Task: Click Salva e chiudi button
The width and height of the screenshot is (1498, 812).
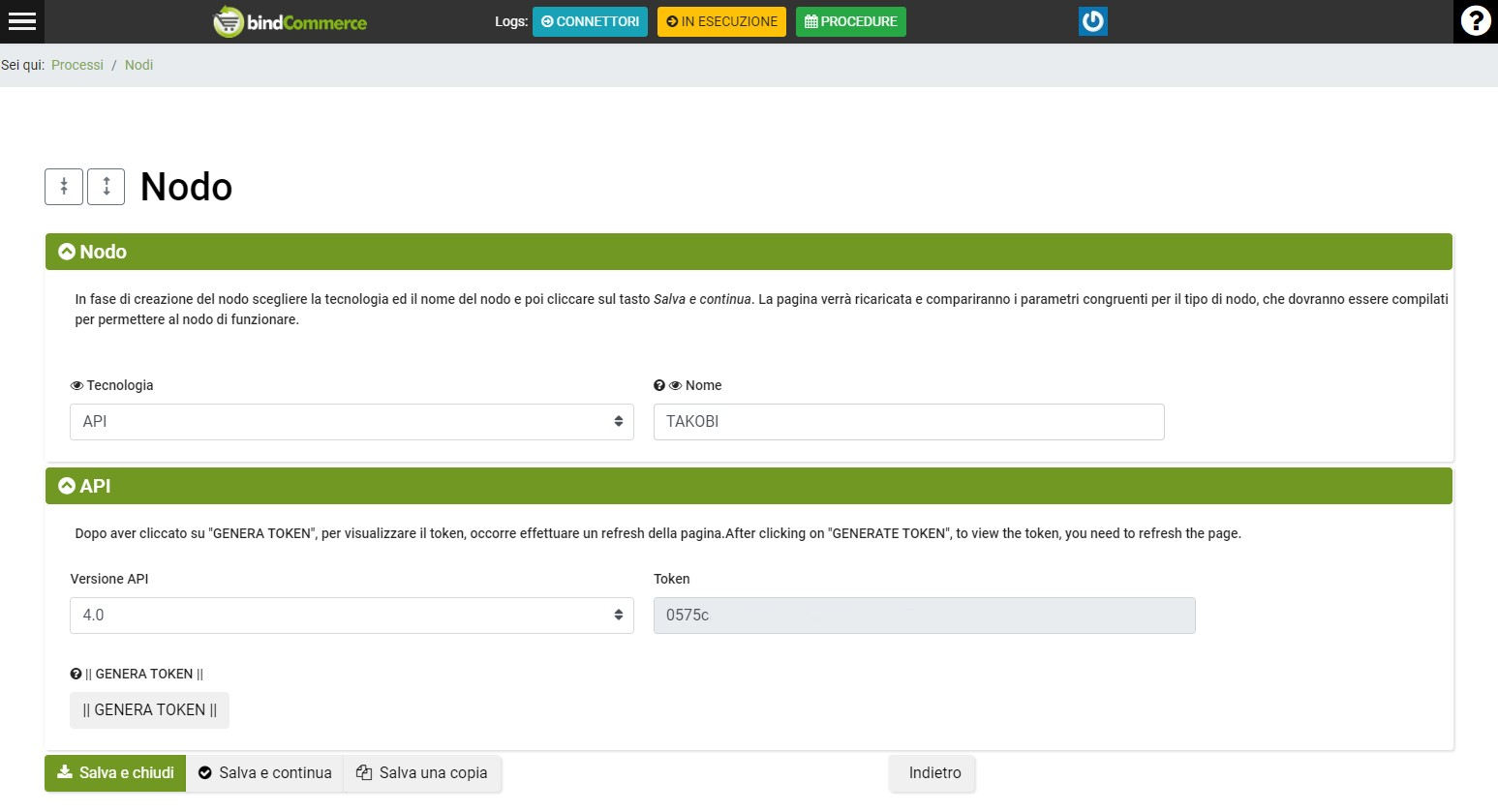Action: tap(115, 772)
